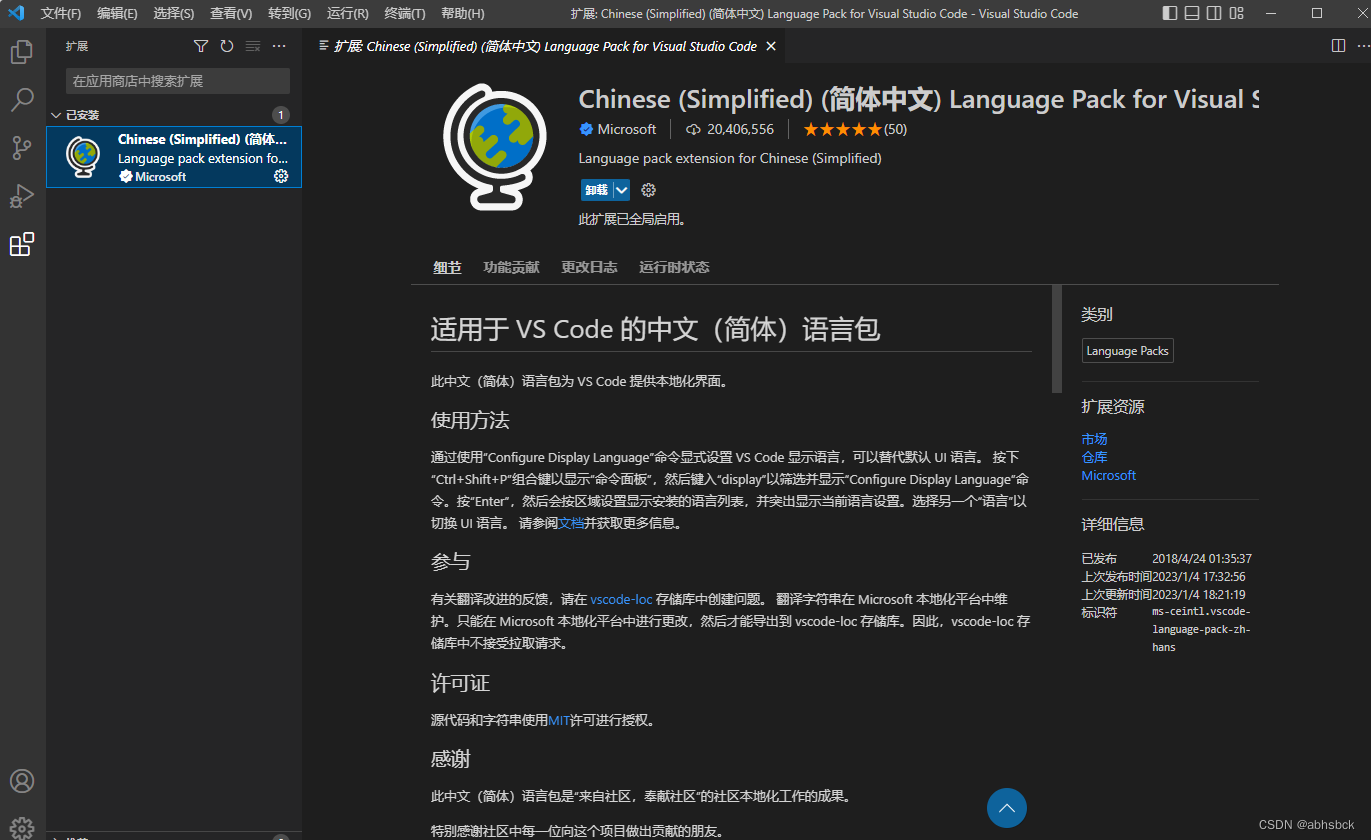Select the Chinese (Simplified) extension list item

174,157
